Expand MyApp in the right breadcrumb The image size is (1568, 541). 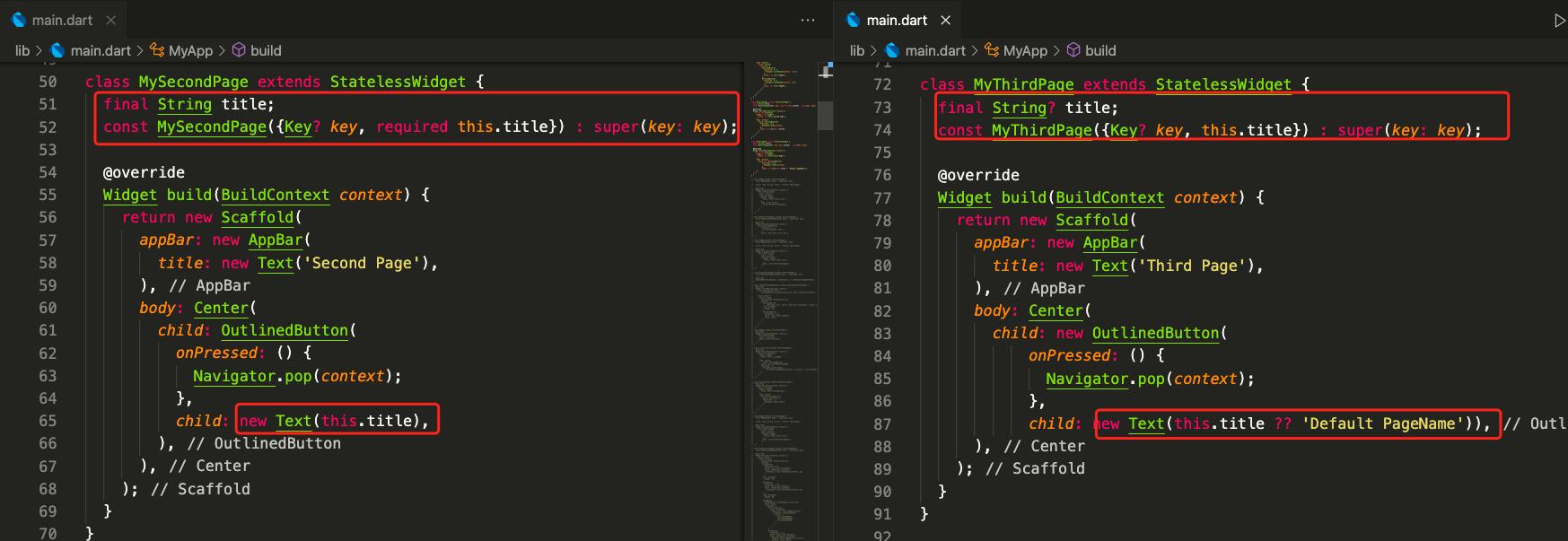pyautogui.click(x=1025, y=50)
